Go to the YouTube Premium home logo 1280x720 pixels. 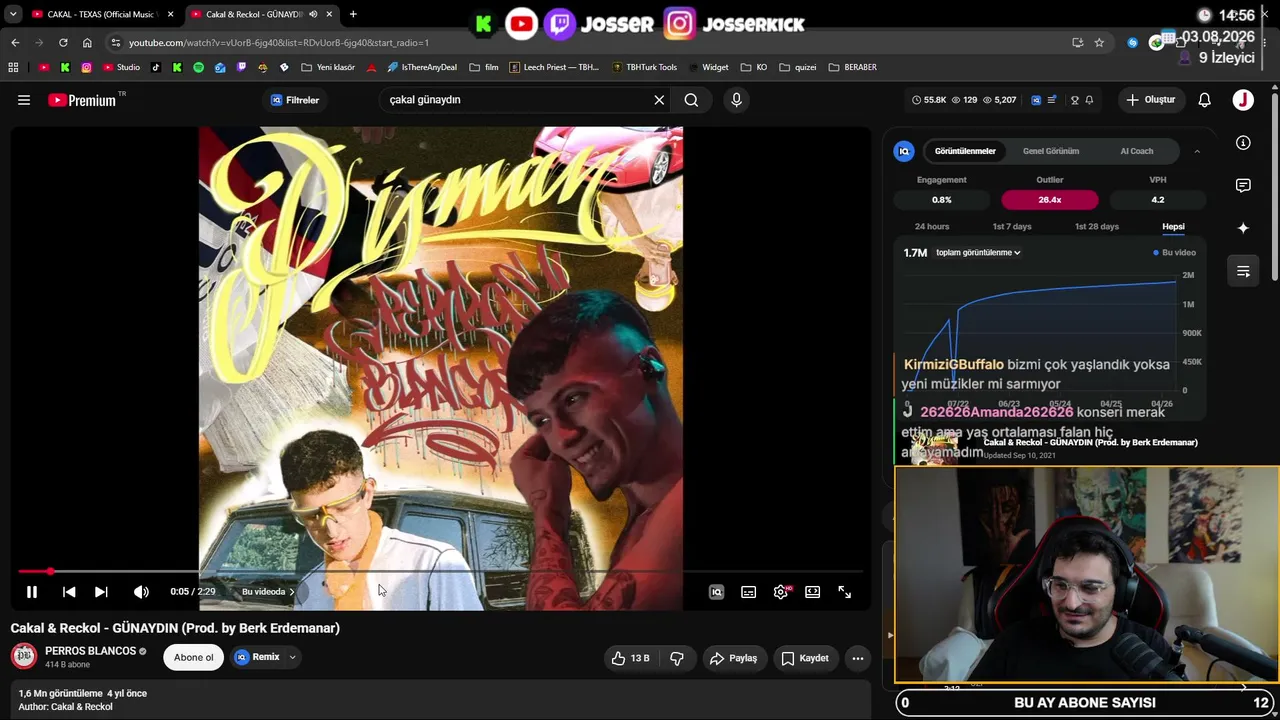[82, 100]
